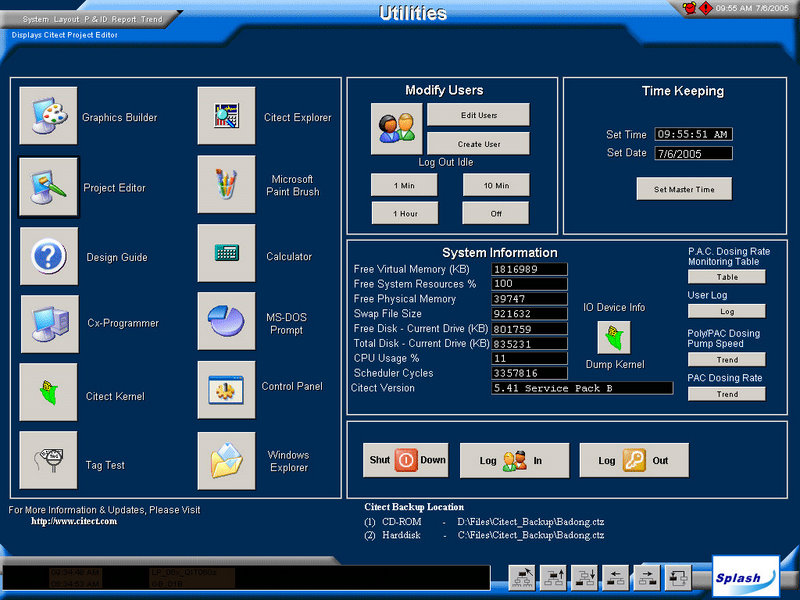The image size is (800, 600).
Task: Open the Citect Kernel icon
Action: (48, 393)
